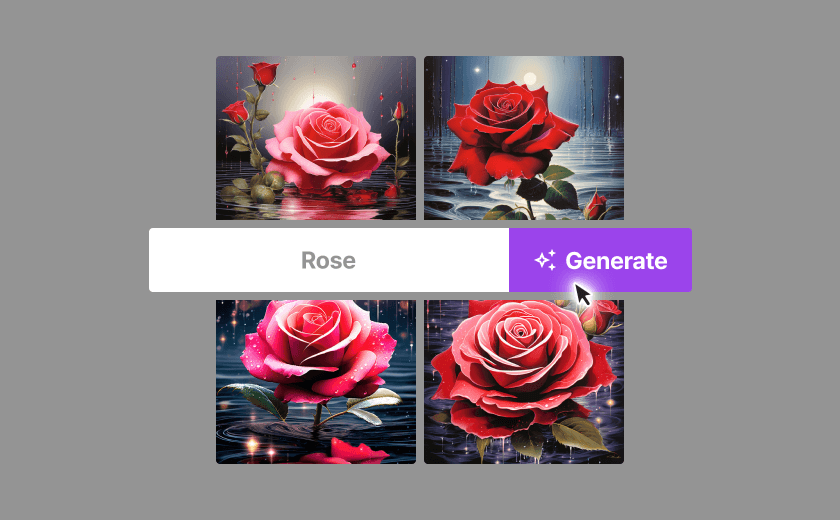
Task: Click the green bud cluster beside the pink rose
Action: coord(265,186)
